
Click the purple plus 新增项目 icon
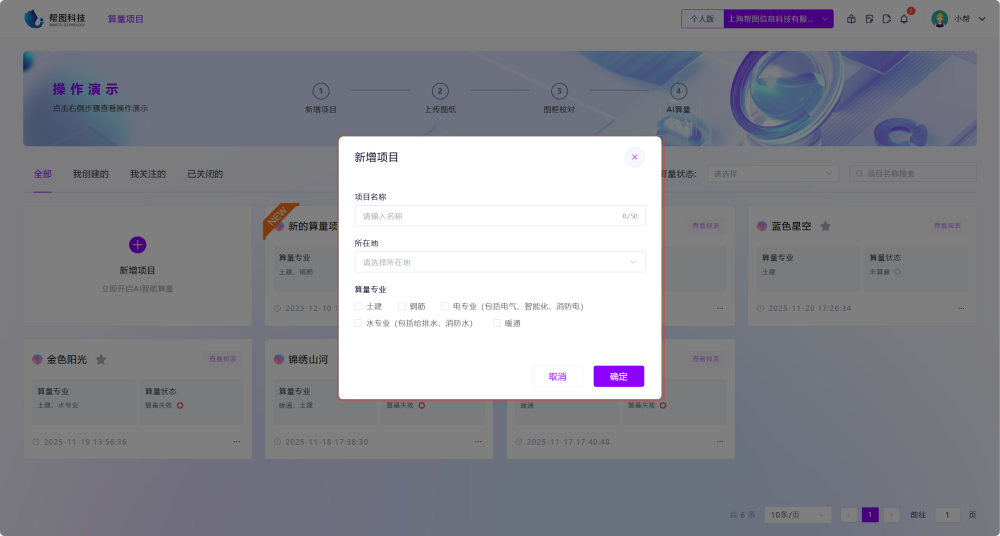[138, 245]
